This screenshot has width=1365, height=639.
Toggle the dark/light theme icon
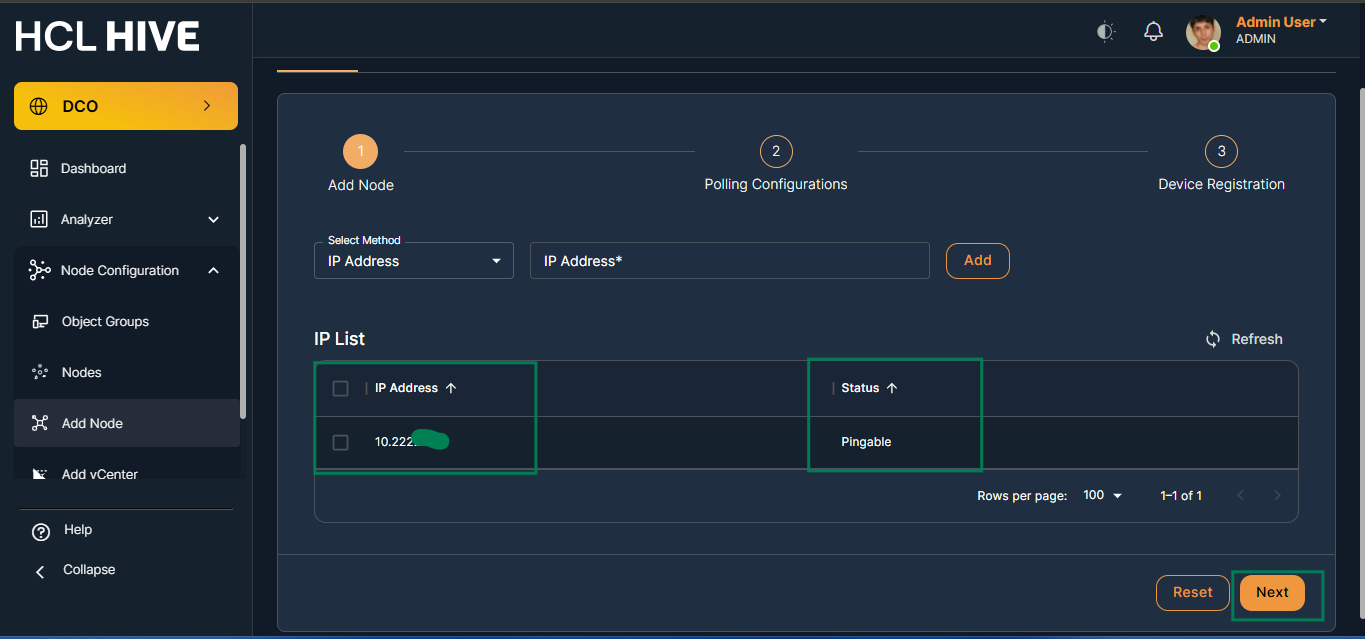1105,32
